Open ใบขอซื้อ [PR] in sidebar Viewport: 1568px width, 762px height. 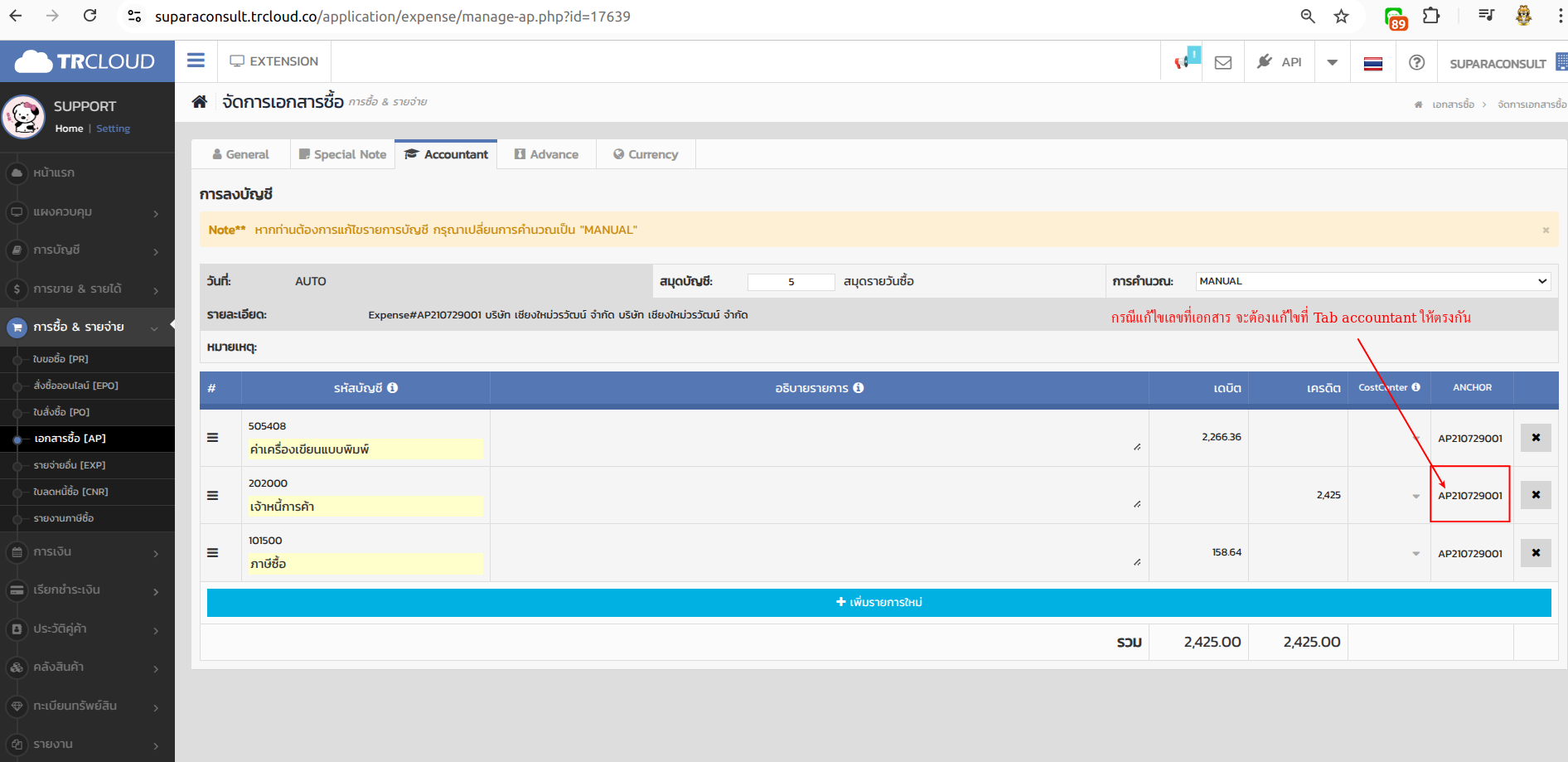point(60,359)
